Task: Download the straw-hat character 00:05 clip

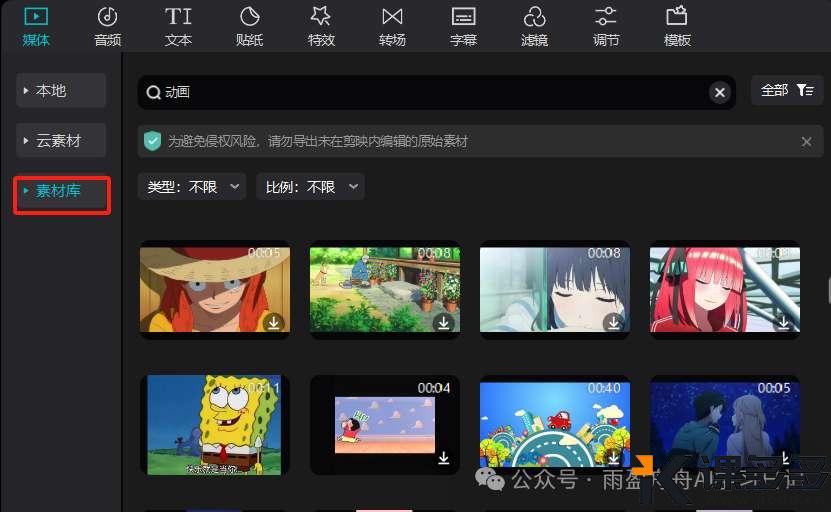Action: tap(273, 322)
